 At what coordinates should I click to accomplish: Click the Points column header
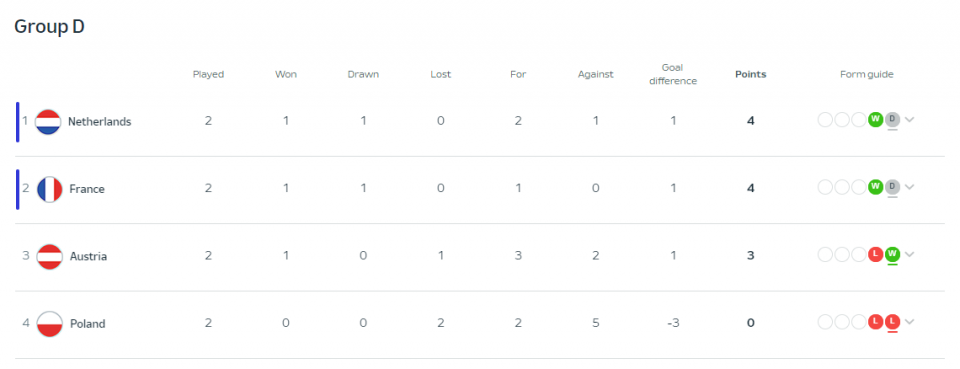point(751,75)
